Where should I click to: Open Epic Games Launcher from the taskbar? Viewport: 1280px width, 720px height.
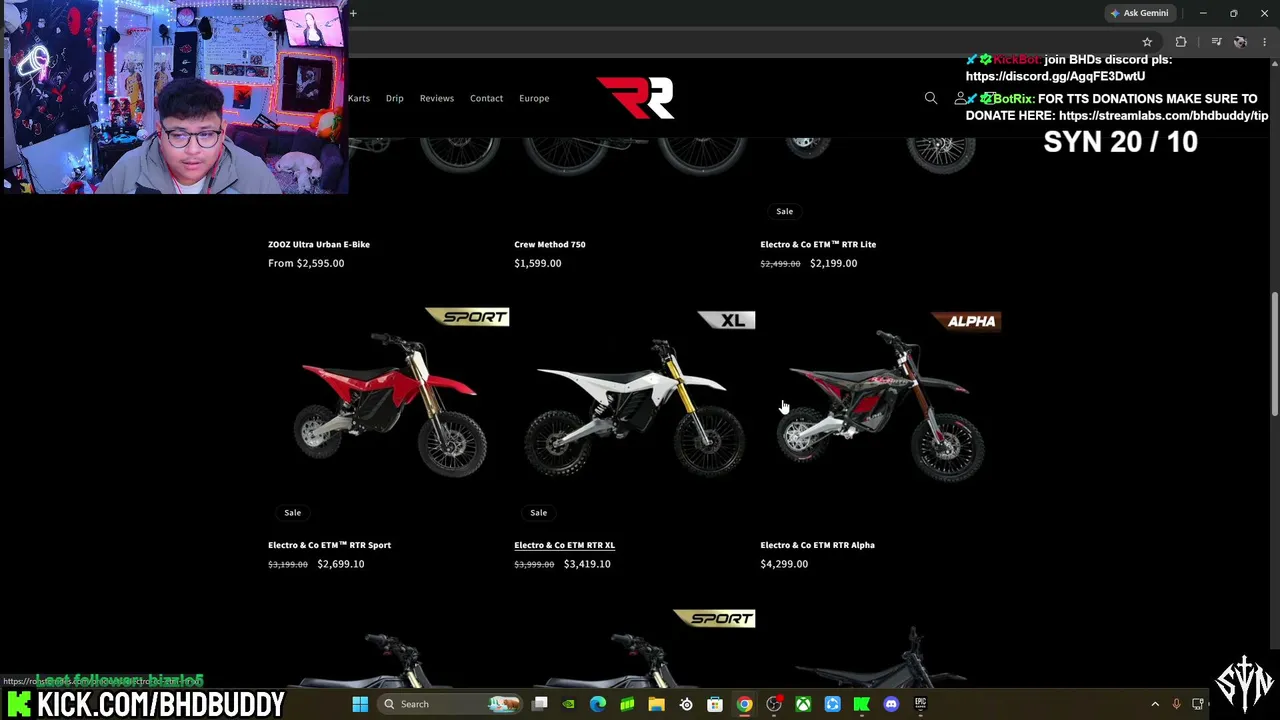920,704
